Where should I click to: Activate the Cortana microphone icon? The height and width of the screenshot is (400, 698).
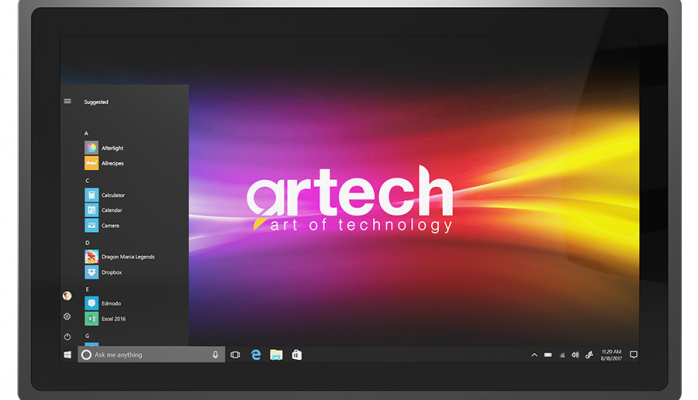point(215,355)
